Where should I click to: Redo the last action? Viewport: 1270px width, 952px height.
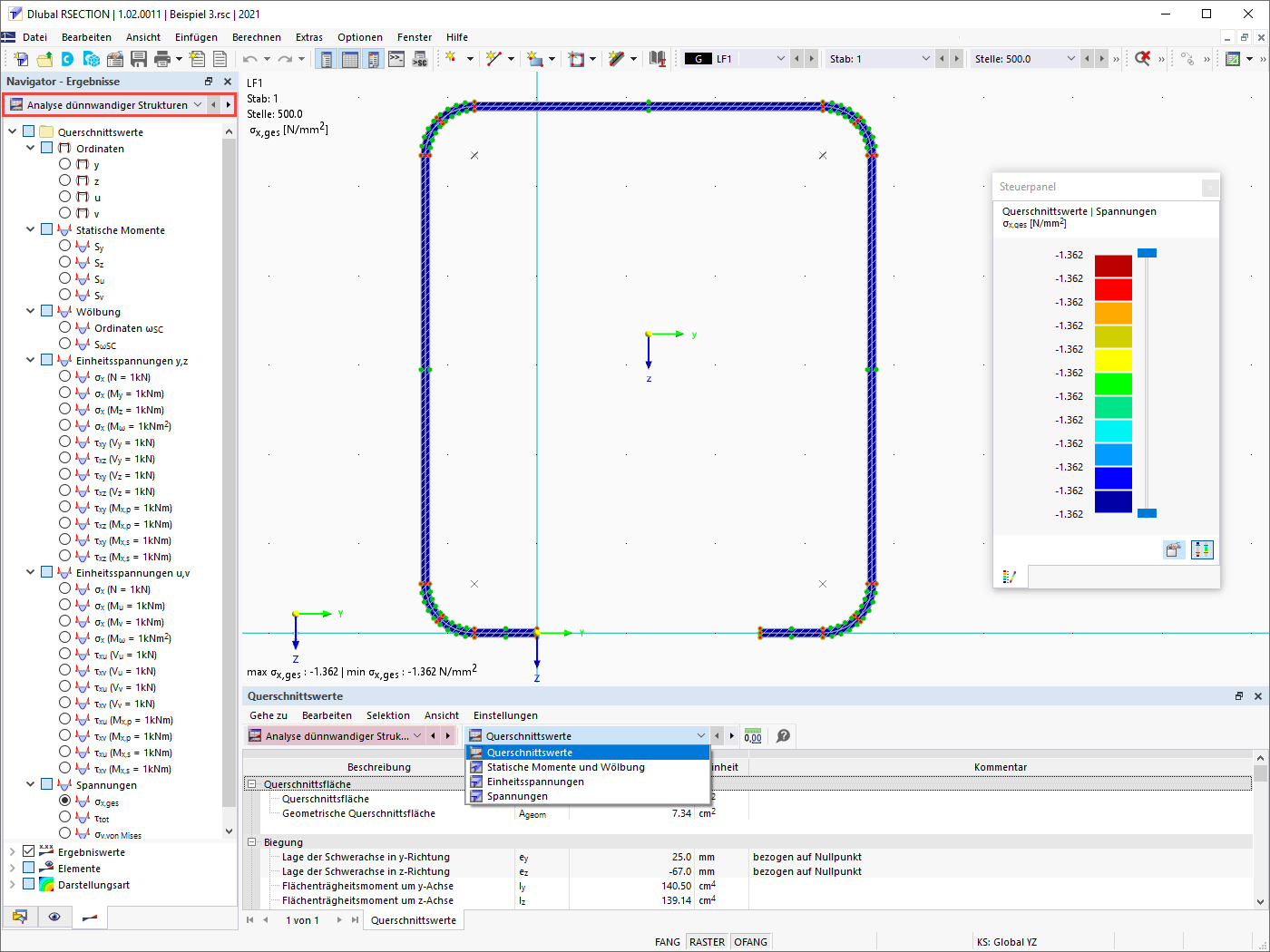[x=285, y=59]
